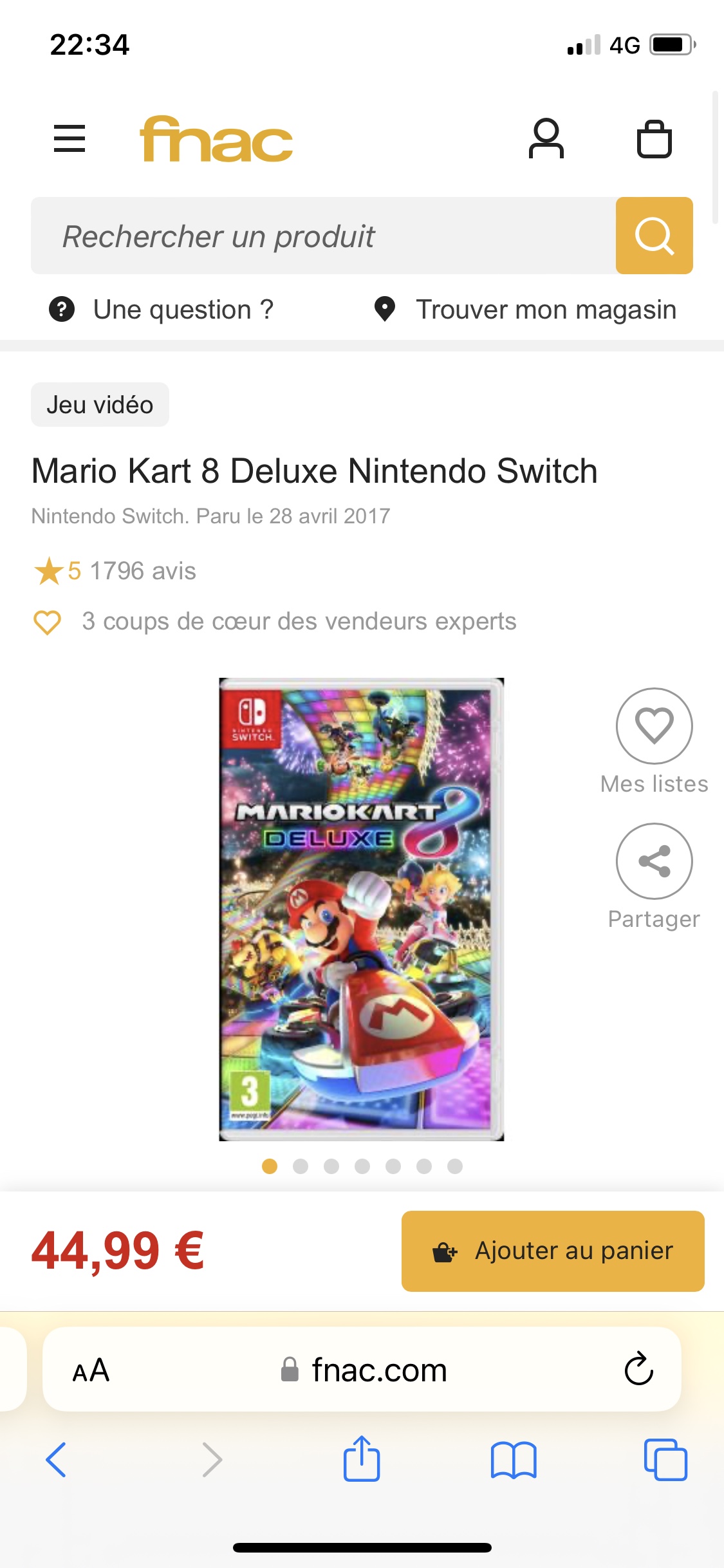
Task: Go back to previous page
Action: (x=56, y=1459)
